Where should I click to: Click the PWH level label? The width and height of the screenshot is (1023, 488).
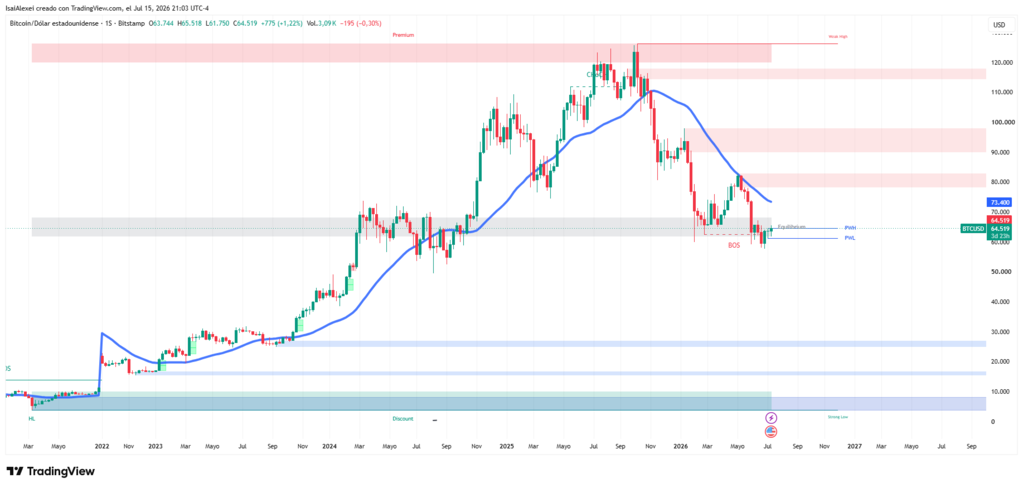click(x=851, y=228)
